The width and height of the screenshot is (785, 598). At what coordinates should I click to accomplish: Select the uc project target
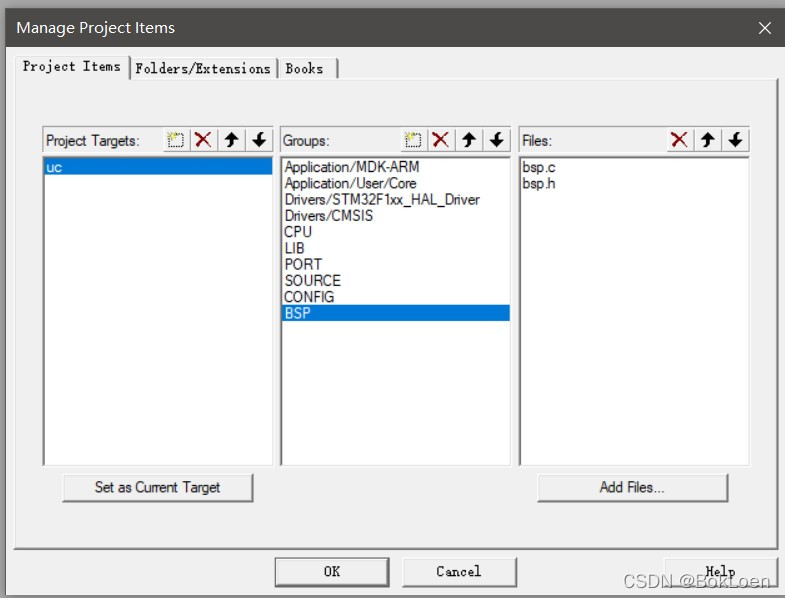pyautogui.click(x=158, y=167)
